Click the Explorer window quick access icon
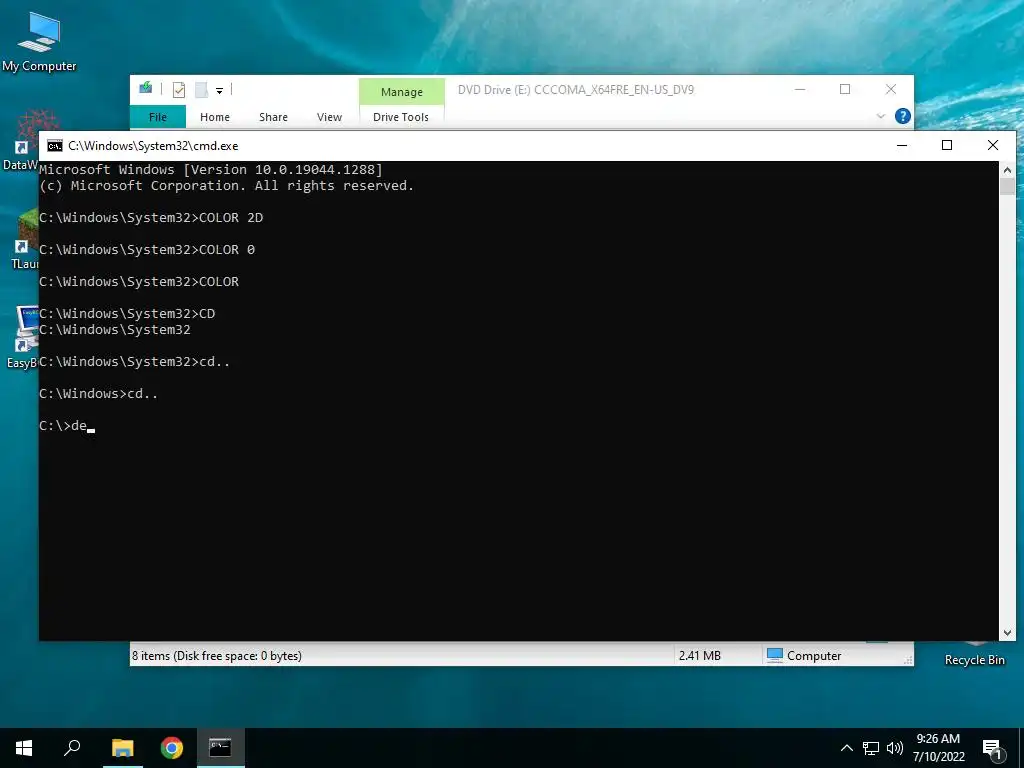Viewport: 1024px width, 768px height. 145,89
